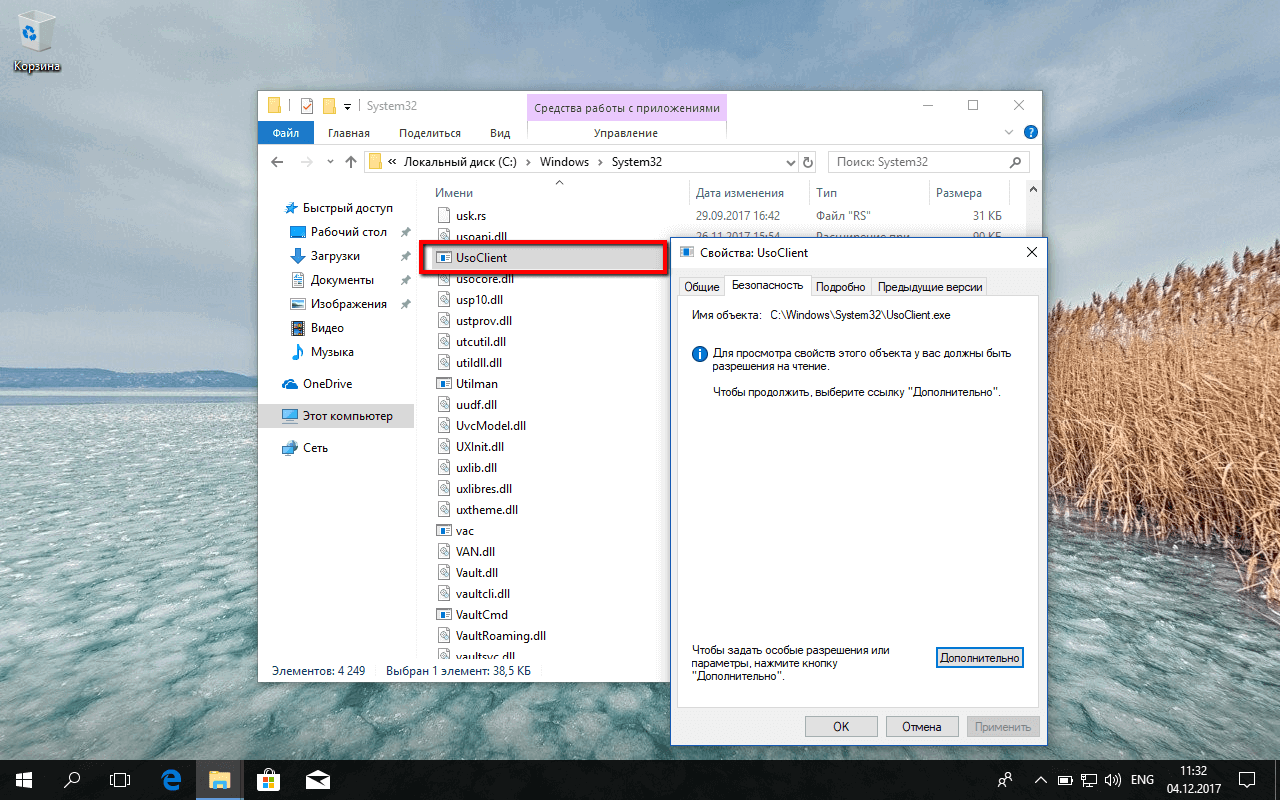Click the Task View icon on taskbar
Screen dimensions: 1280x800
point(120,779)
